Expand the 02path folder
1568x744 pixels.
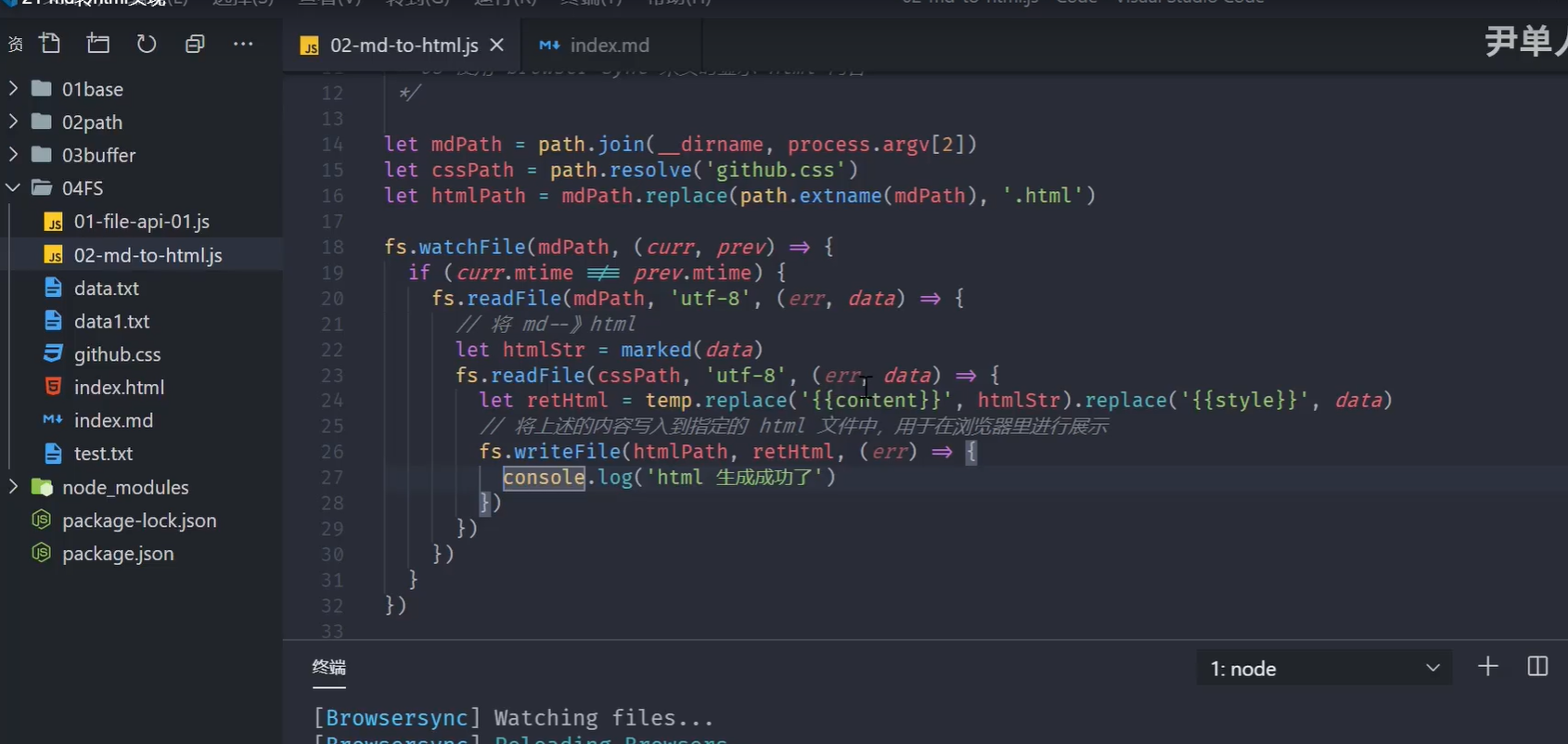92,122
